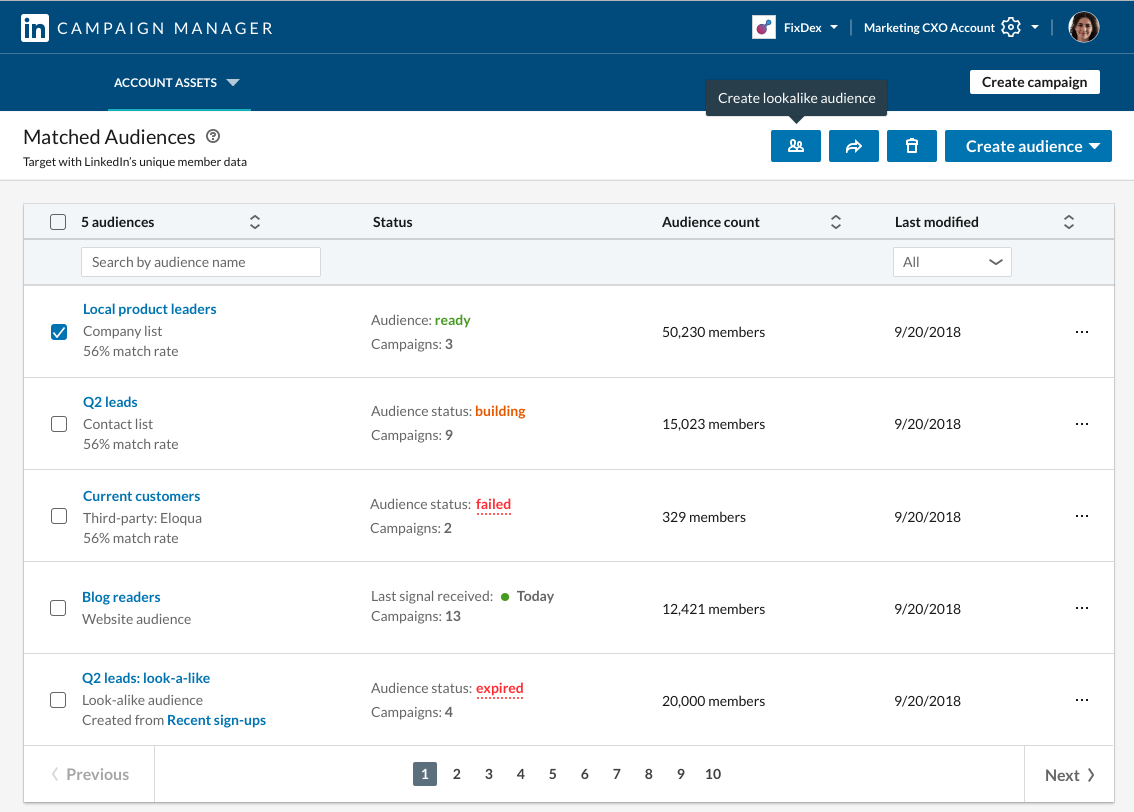1134x812 pixels.
Task: Open more options for Blog readers row
Action: pyautogui.click(x=1081, y=608)
